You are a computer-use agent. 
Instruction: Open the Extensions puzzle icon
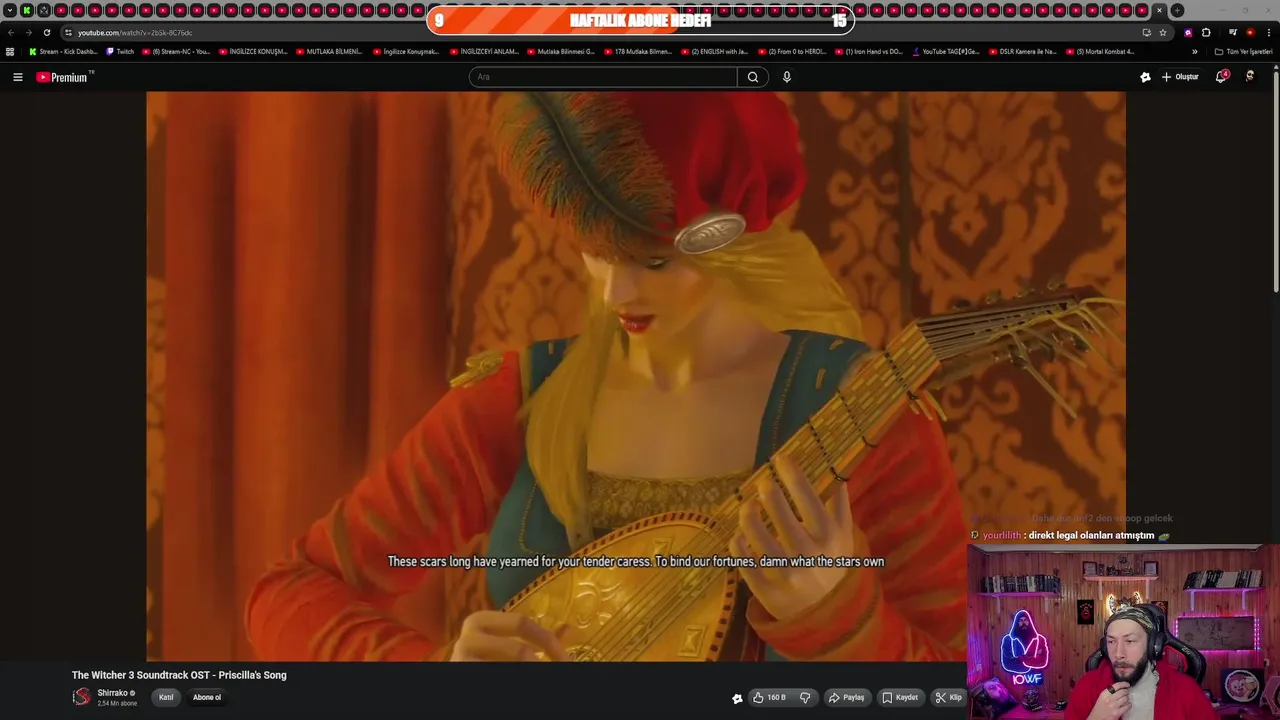click(x=1206, y=32)
